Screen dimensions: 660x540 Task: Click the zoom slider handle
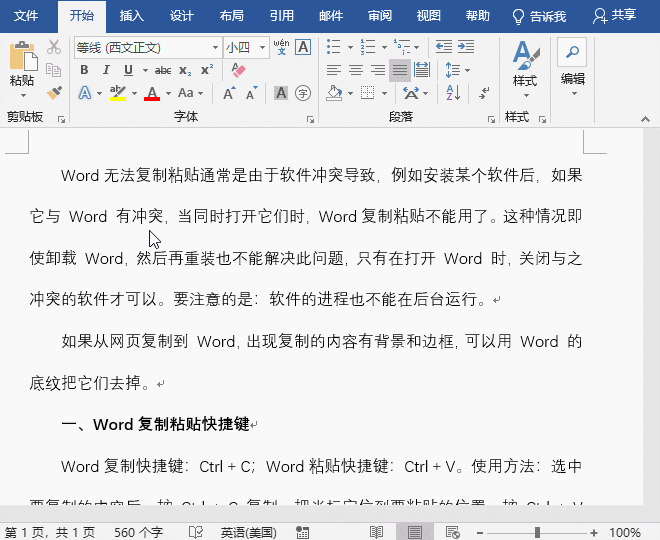[x=538, y=532]
